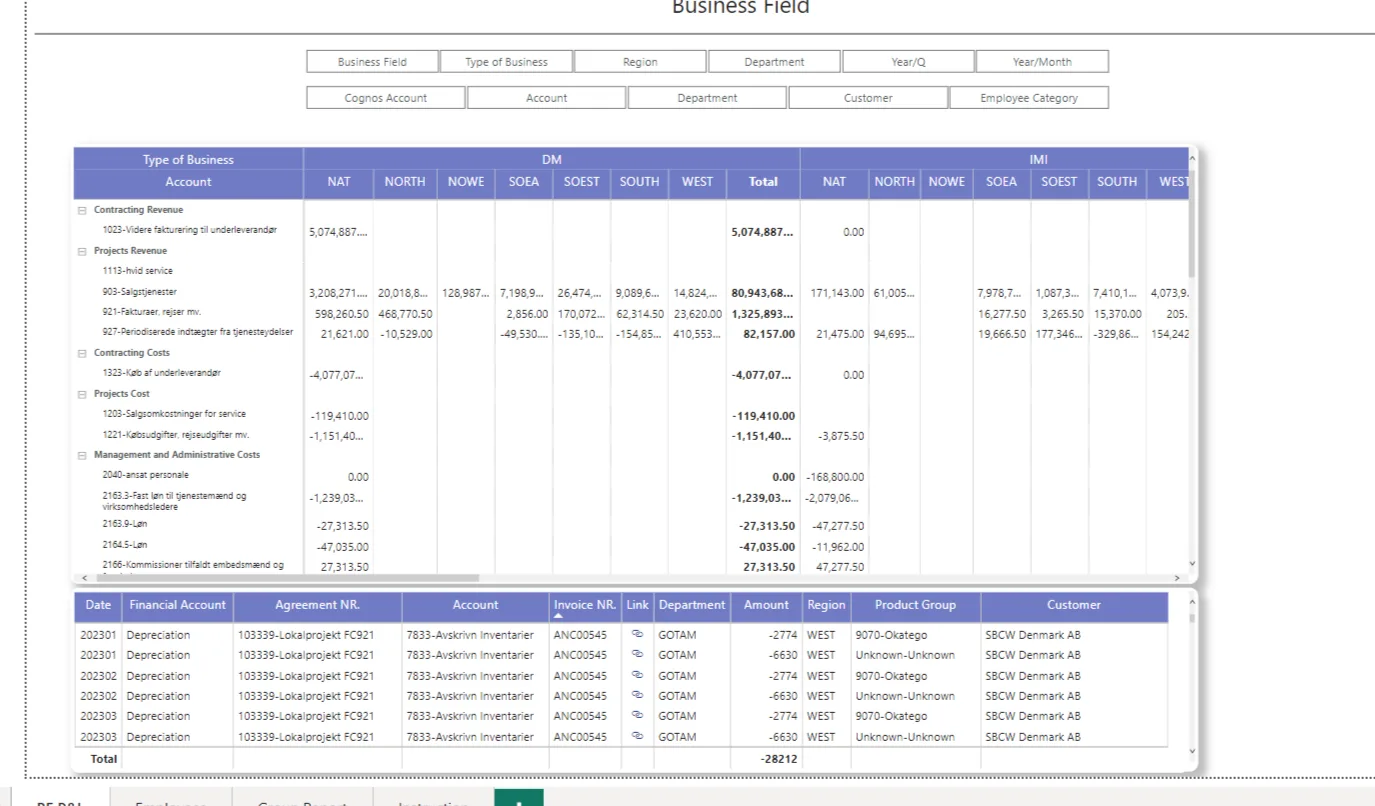Sort details table by Amount header
The height and width of the screenshot is (806, 1375).
[x=766, y=605]
